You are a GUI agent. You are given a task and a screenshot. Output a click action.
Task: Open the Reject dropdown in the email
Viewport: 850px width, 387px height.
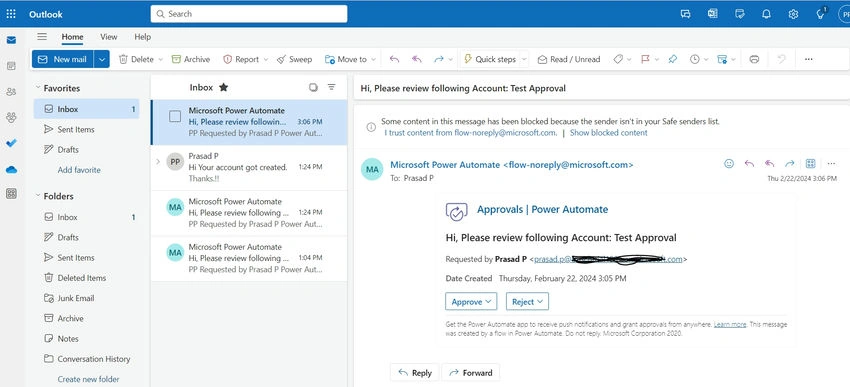pos(527,302)
